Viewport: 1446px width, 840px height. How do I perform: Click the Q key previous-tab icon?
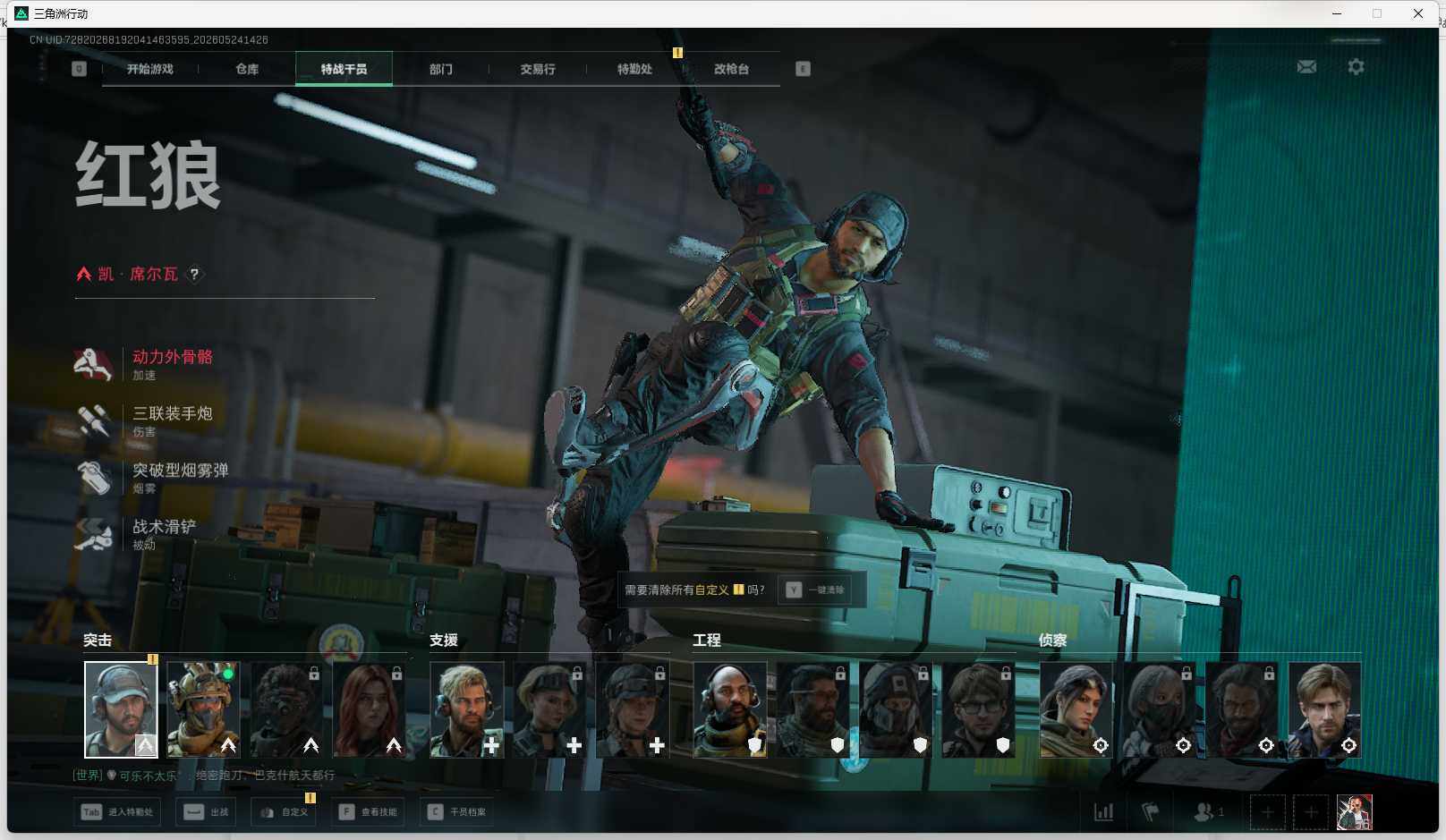click(x=79, y=69)
